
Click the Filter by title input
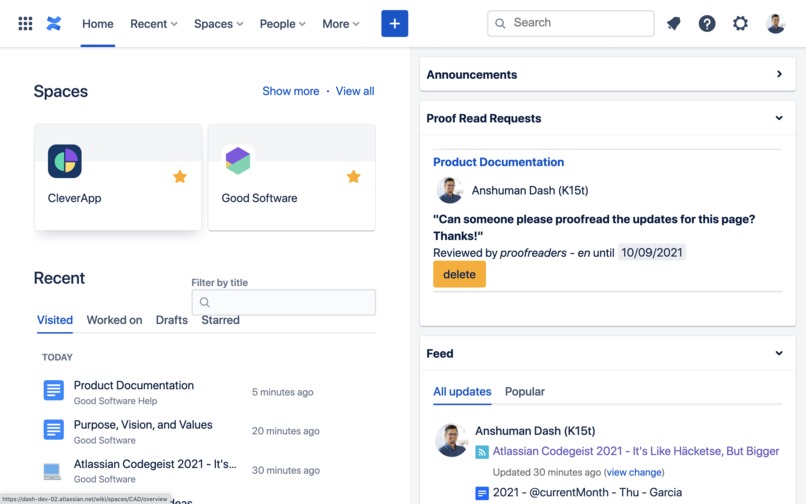coord(284,302)
